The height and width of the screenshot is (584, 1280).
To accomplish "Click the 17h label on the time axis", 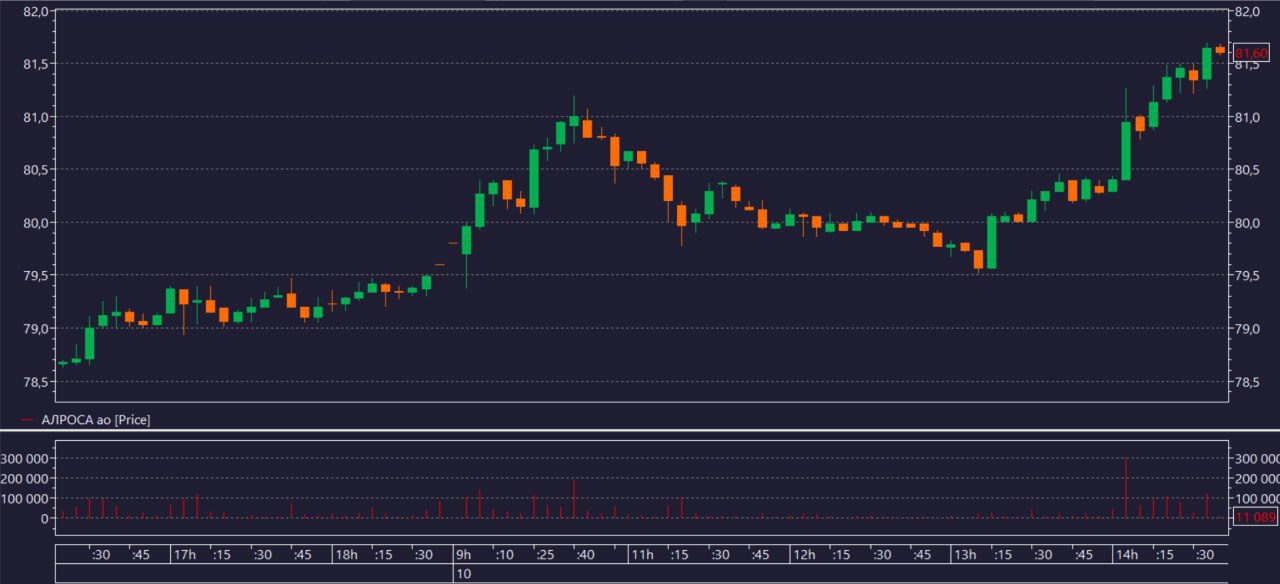I will click(x=185, y=554).
